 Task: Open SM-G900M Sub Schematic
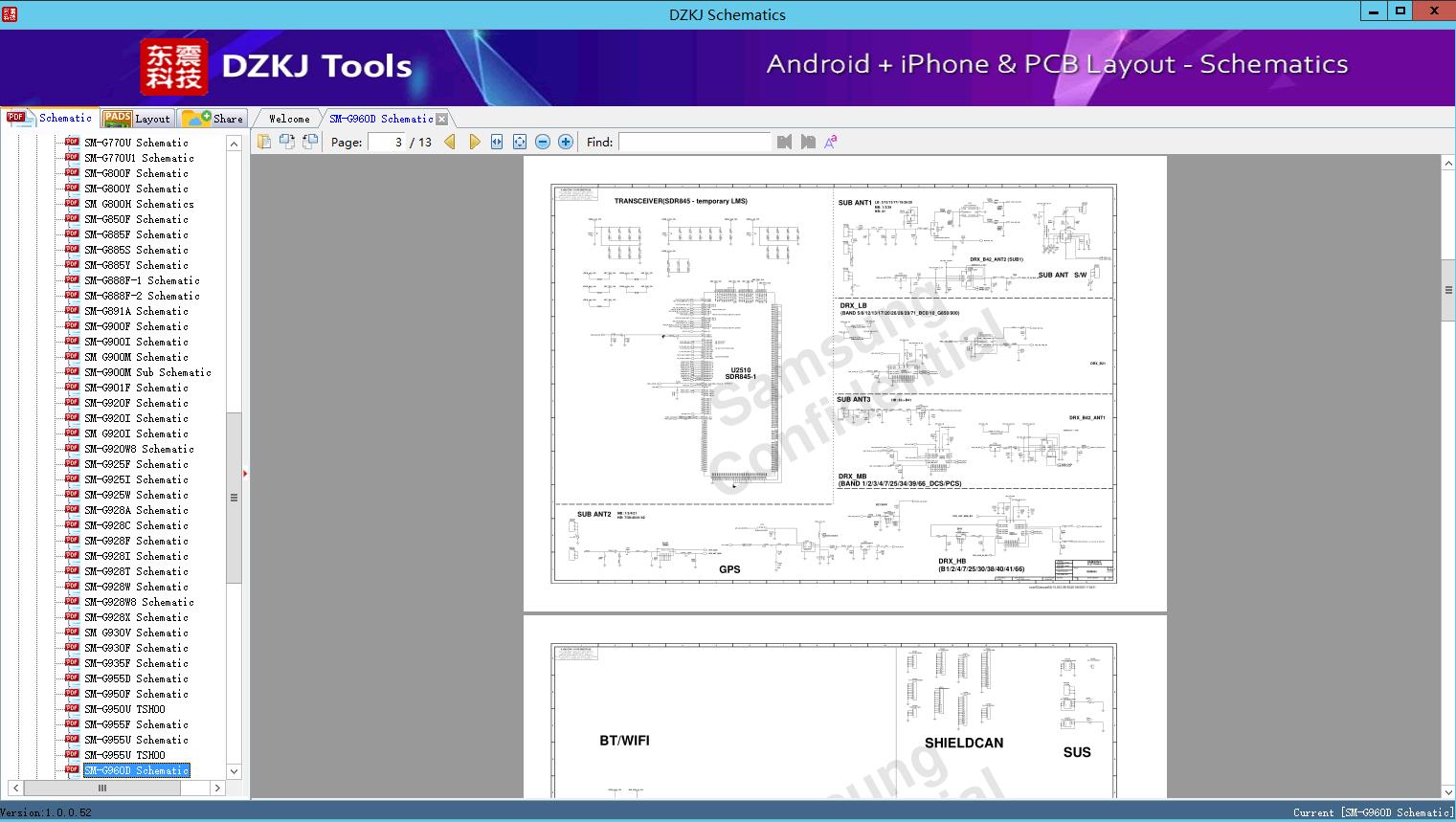coord(147,372)
